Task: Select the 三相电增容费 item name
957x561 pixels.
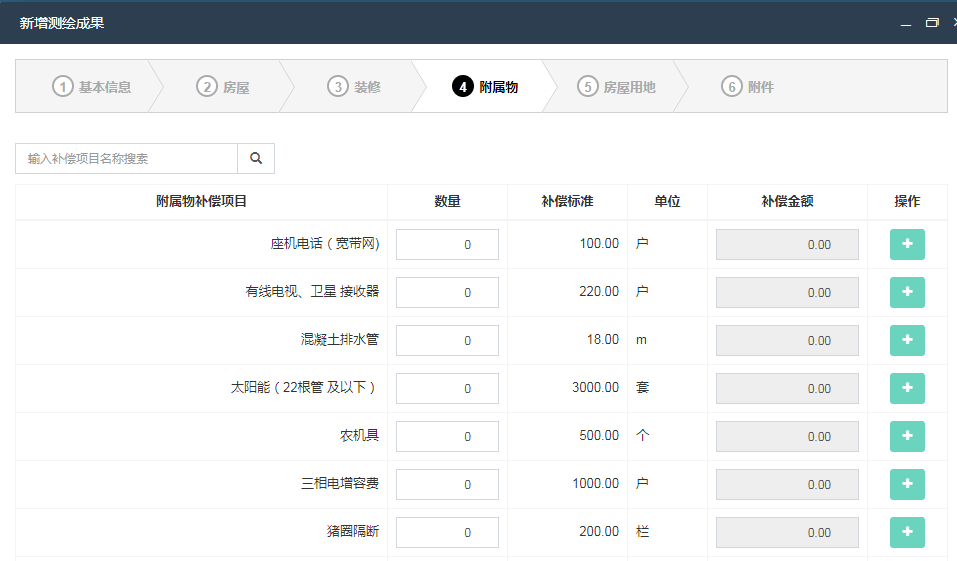Action: pos(340,483)
